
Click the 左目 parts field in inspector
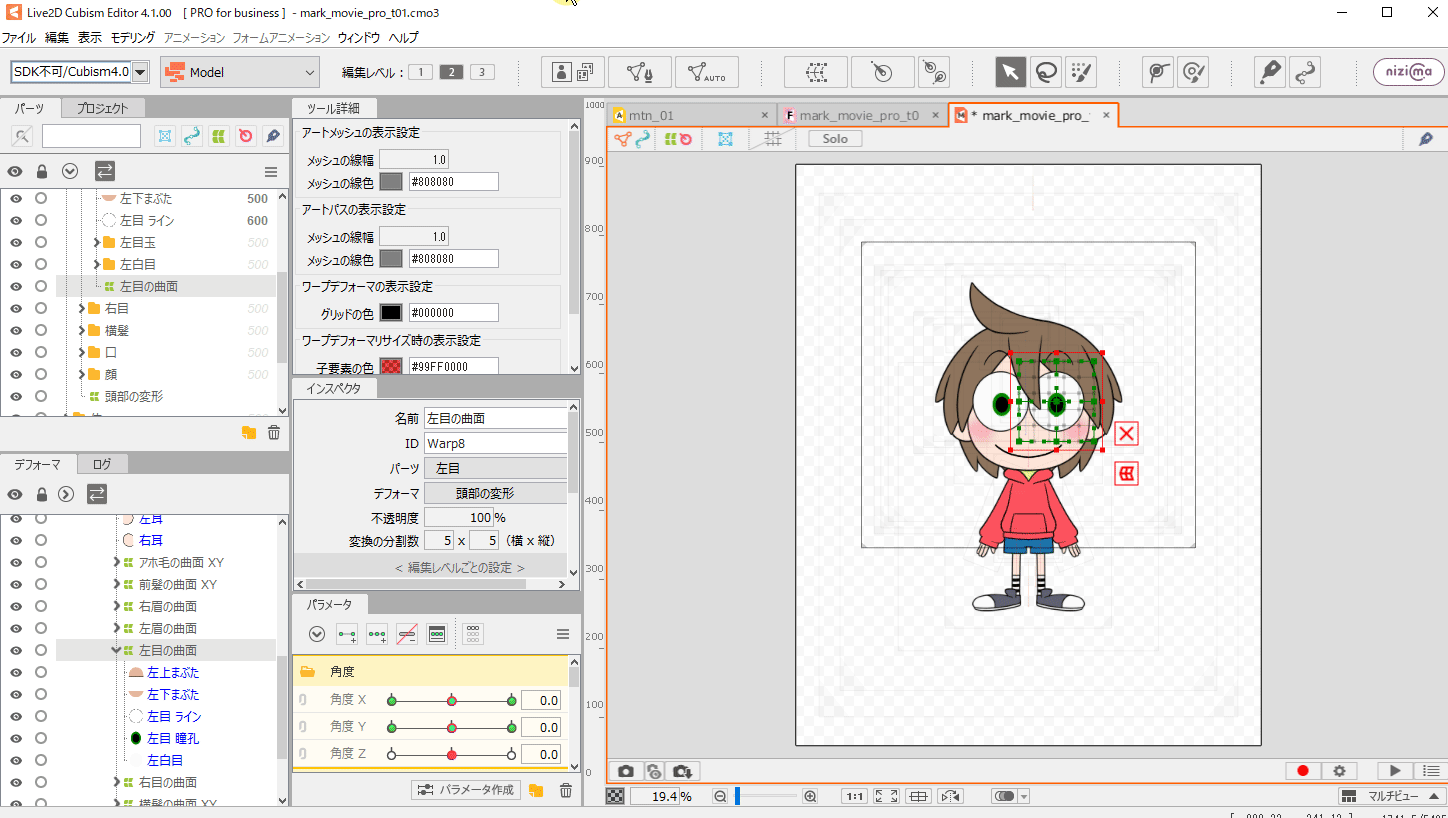pyautogui.click(x=496, y=468)
